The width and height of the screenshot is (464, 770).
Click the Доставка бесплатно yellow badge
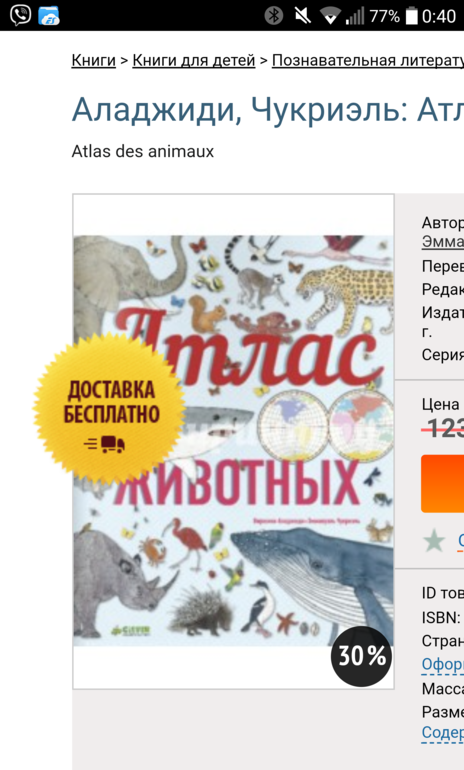point(109,409)
